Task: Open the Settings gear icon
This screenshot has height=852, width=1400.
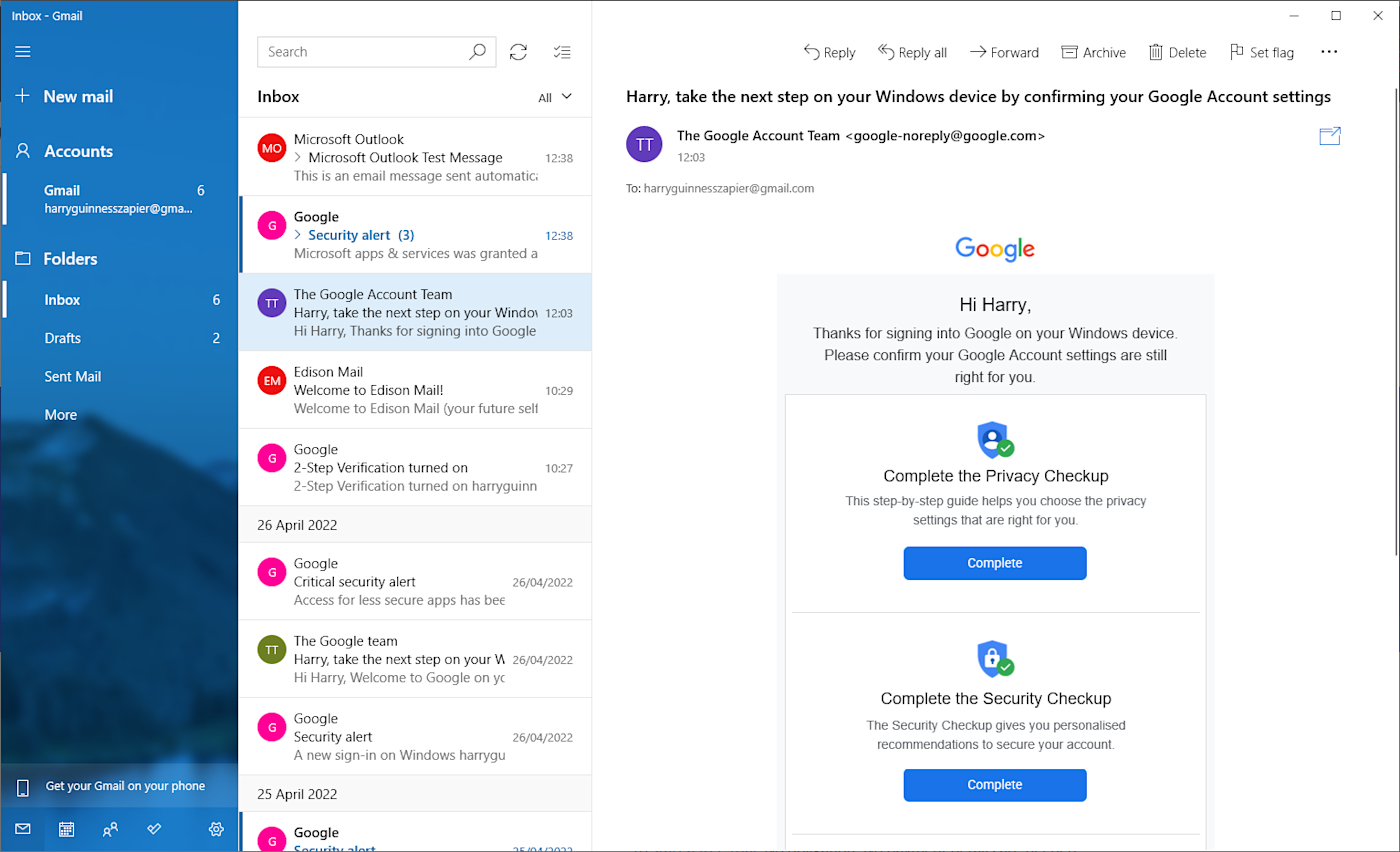Action: pos(216,829)
